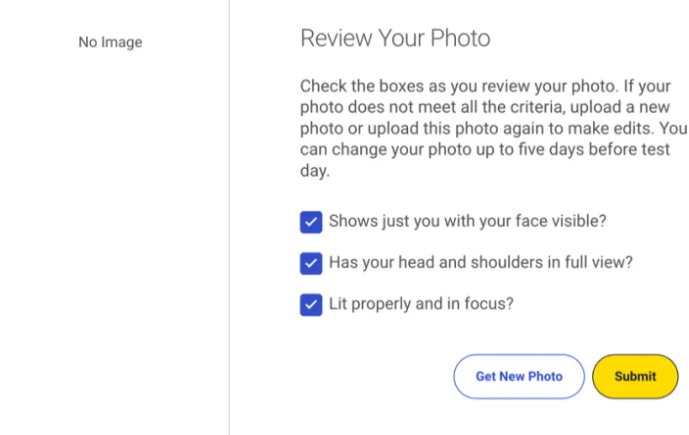Uncheck the 'Lit properly and in focus?' box
This screenshot has width=689, height=435.
[x=311, y=304]
